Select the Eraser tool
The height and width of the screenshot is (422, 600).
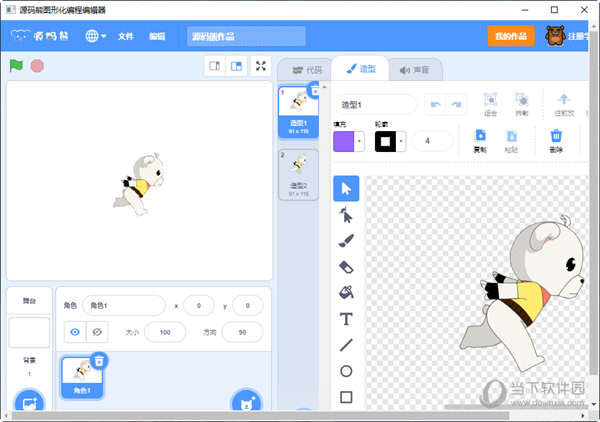[346, 267]
